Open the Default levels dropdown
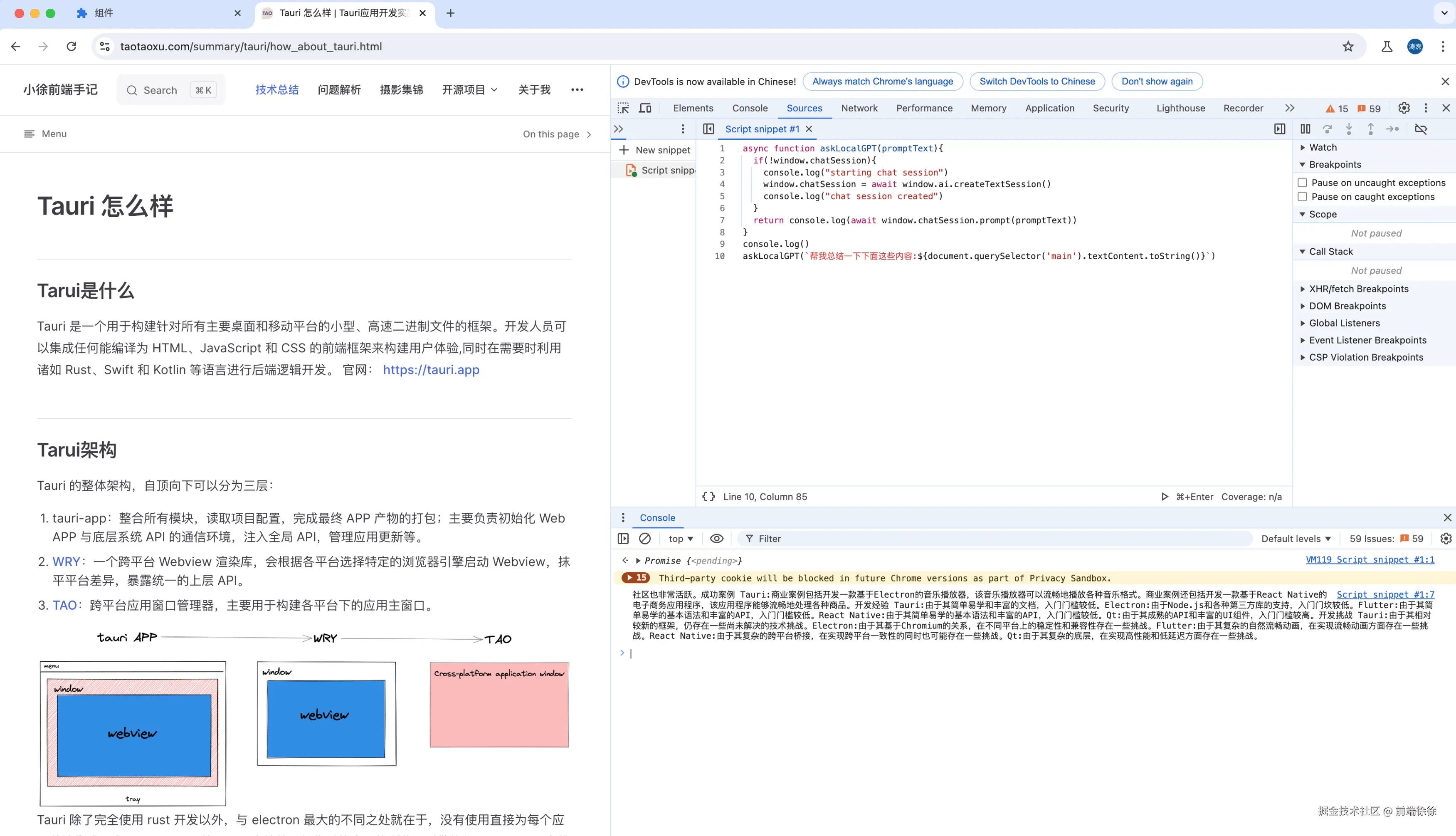 1295,539
